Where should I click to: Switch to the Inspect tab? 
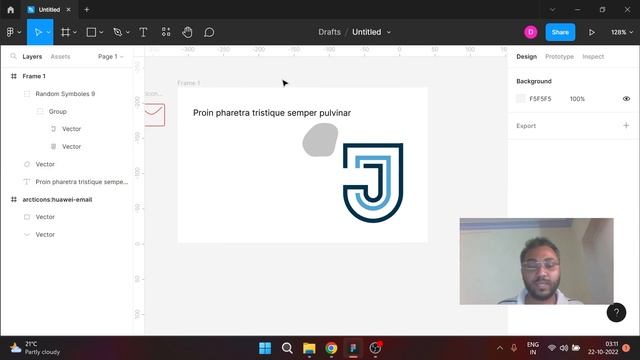pyautogui.click(x=593, y=56)
